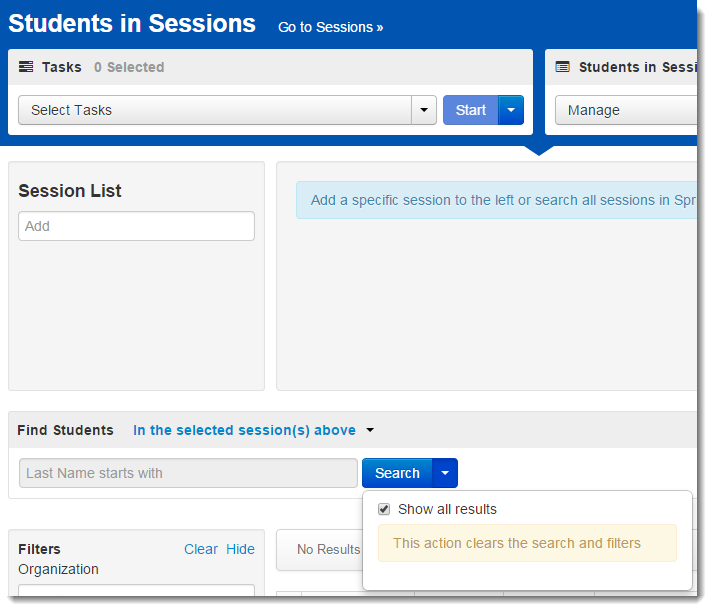
Task: Click the Start button
Action: point(470,110)
